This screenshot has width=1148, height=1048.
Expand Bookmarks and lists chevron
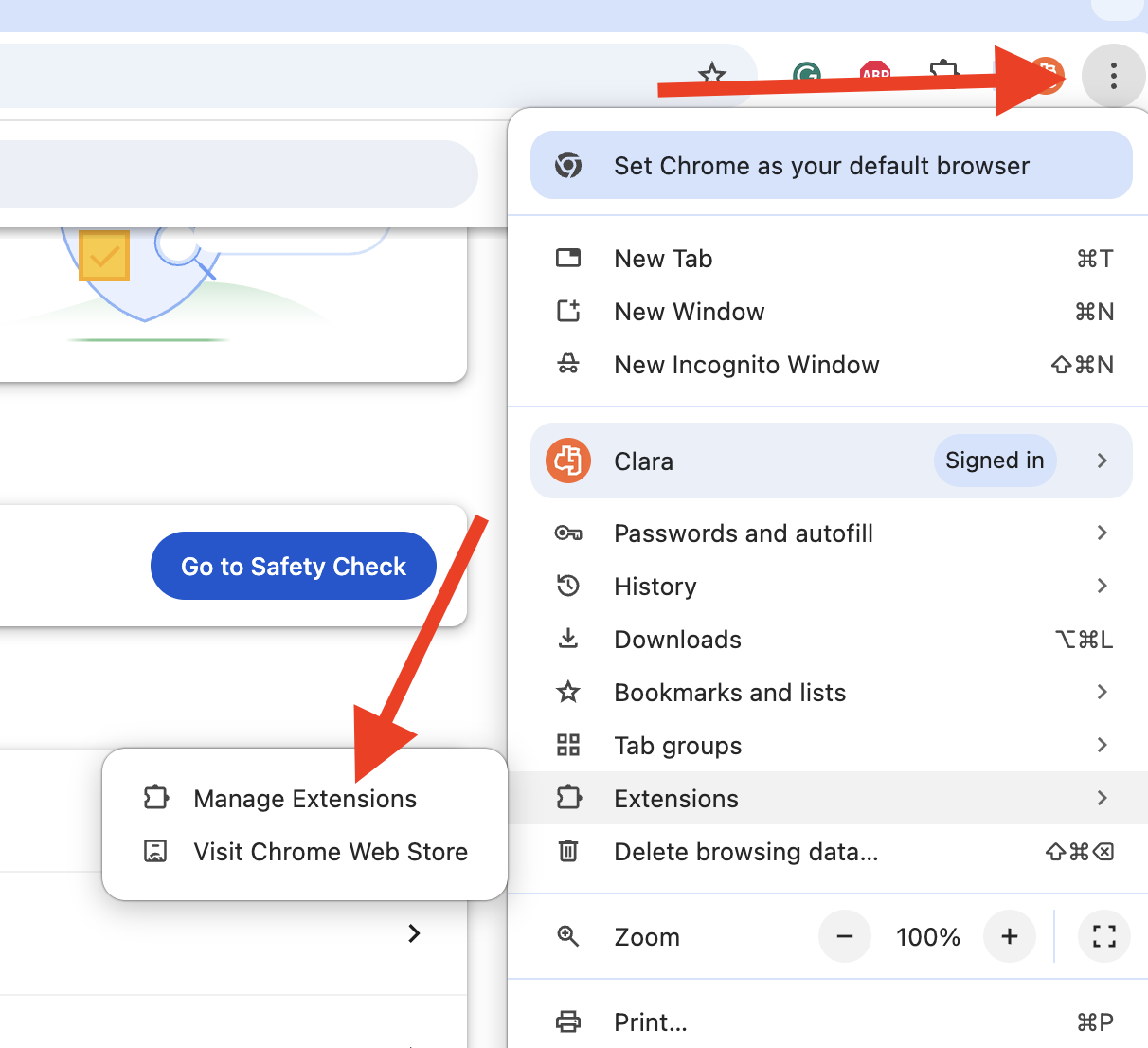click(1102, 692)
